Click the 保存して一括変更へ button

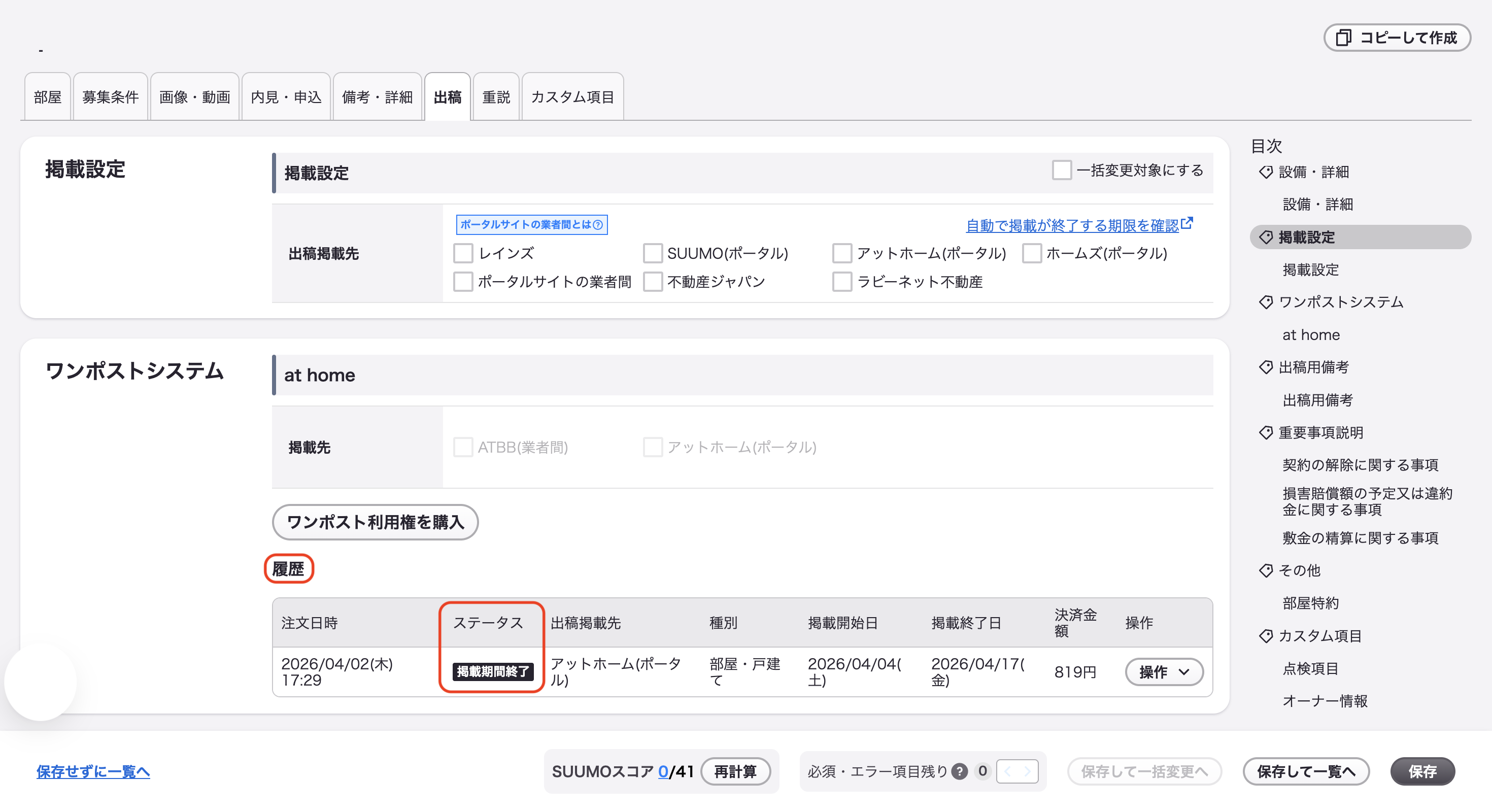pyautogui.click(x=1144, y=771)
